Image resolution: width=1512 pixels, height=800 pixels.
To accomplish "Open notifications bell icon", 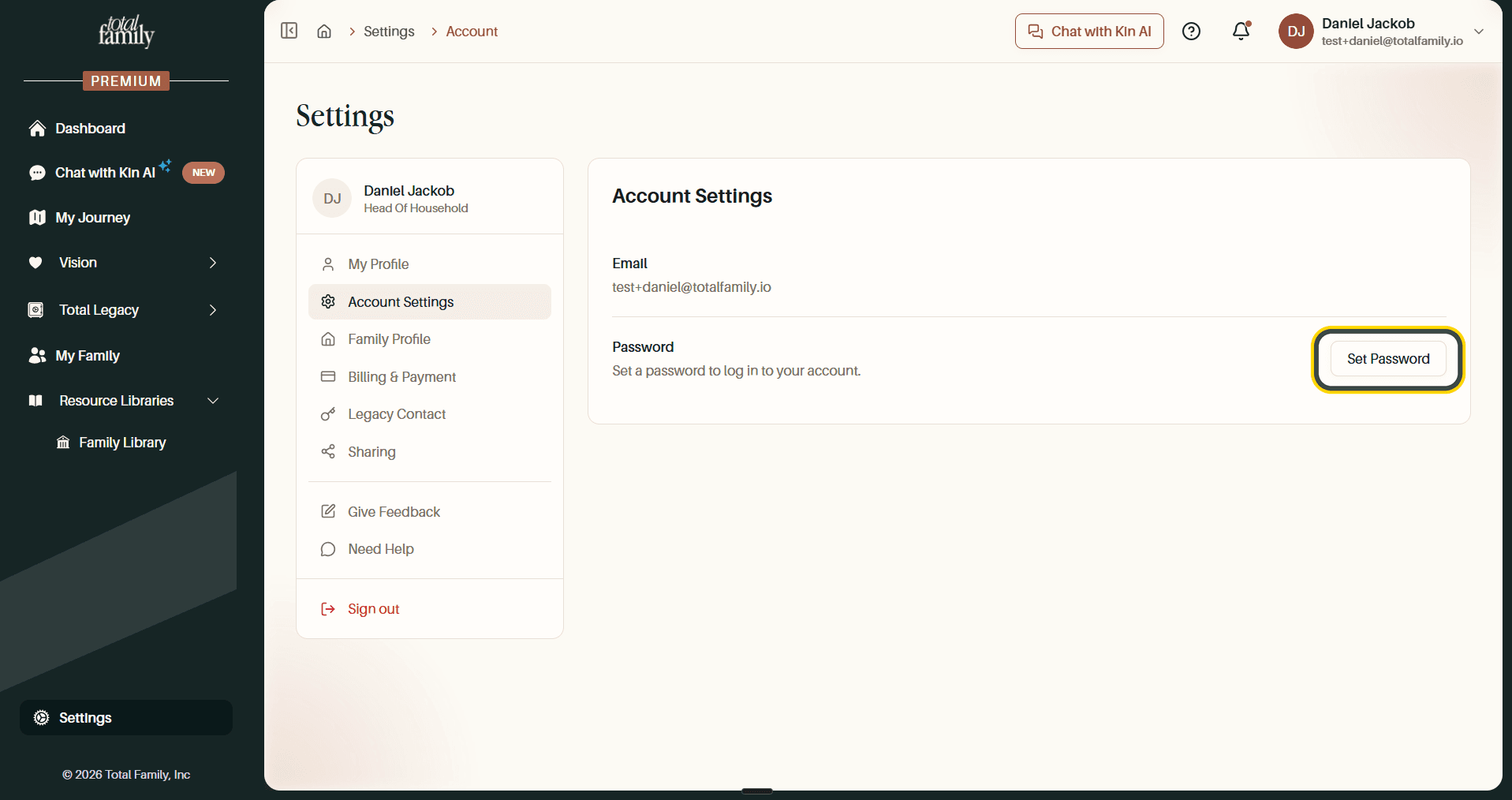I will click(x=1241, y=31).
